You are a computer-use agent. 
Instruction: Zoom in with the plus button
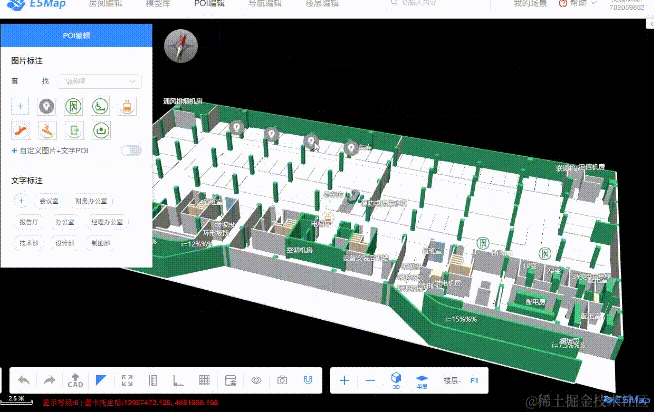click(344, 380)
